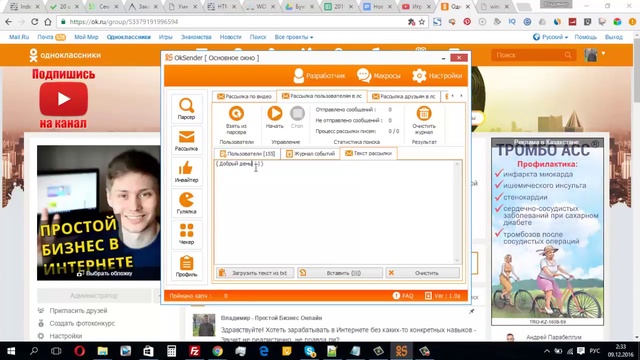
Task: Open Макросы in the OkSender header
Action: [x=379, y=76]
